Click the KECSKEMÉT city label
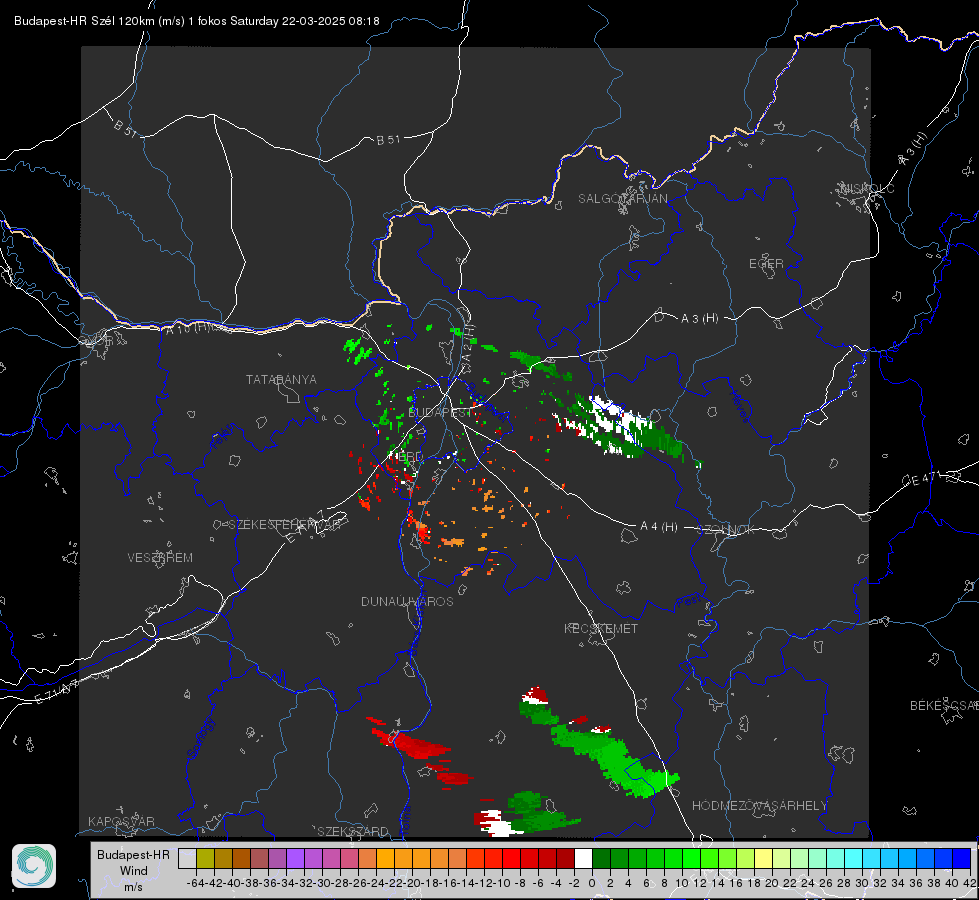Viewport: 979px width, 900px height. click(x=601, y=628)
